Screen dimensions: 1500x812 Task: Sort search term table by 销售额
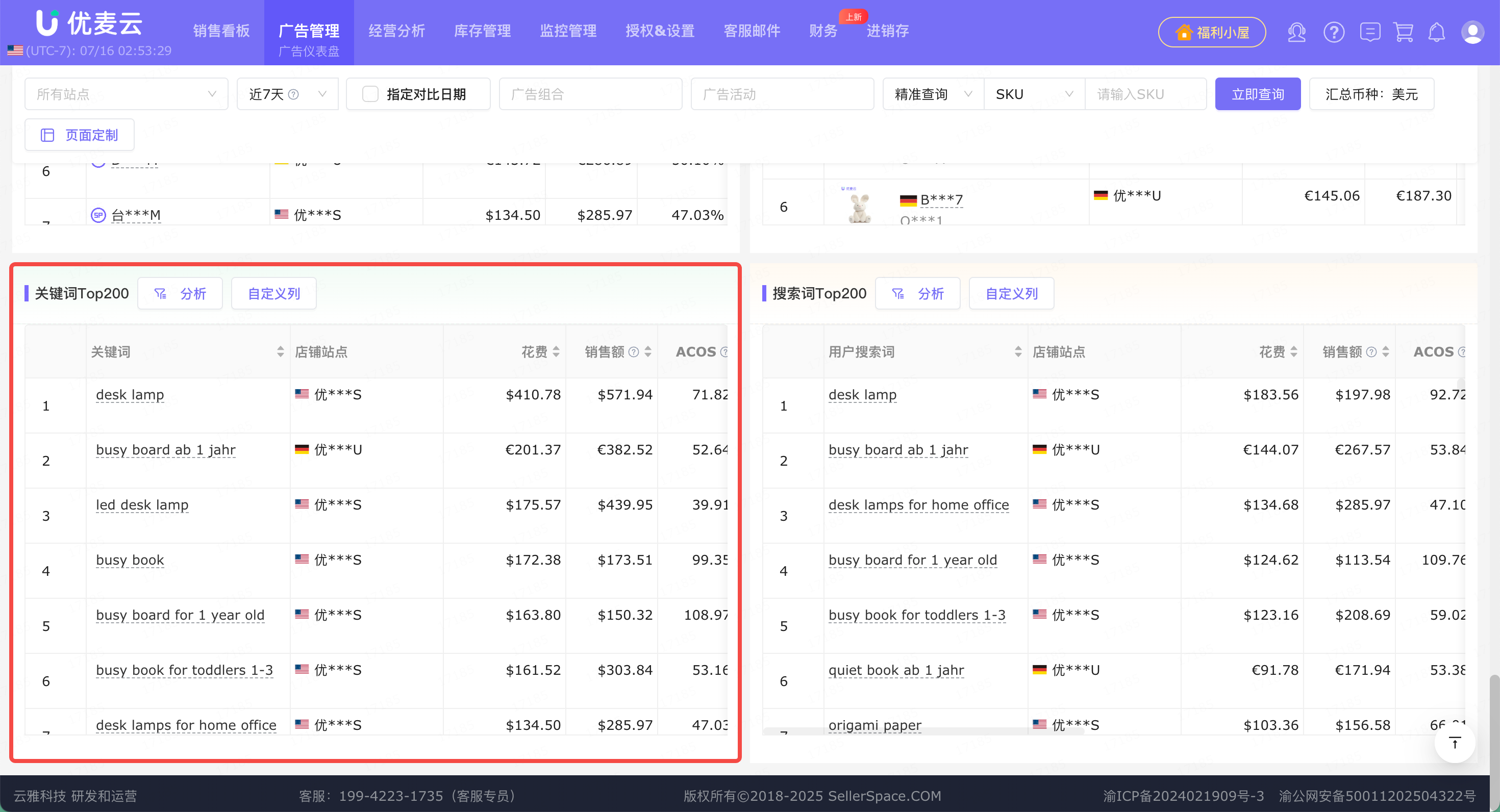pos(1385,351)
